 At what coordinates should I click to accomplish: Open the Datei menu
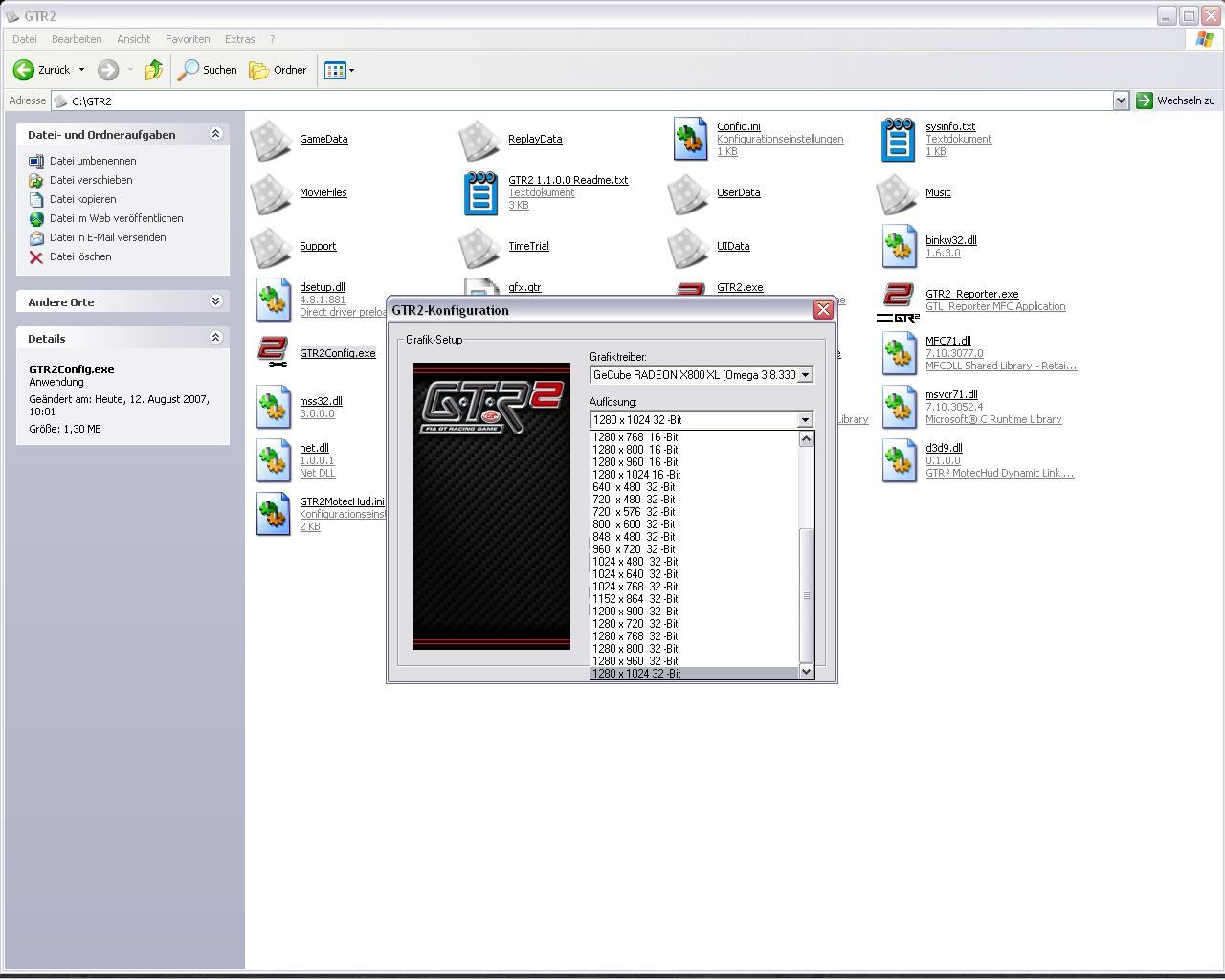pyautogui.click(x=25, y=39)
